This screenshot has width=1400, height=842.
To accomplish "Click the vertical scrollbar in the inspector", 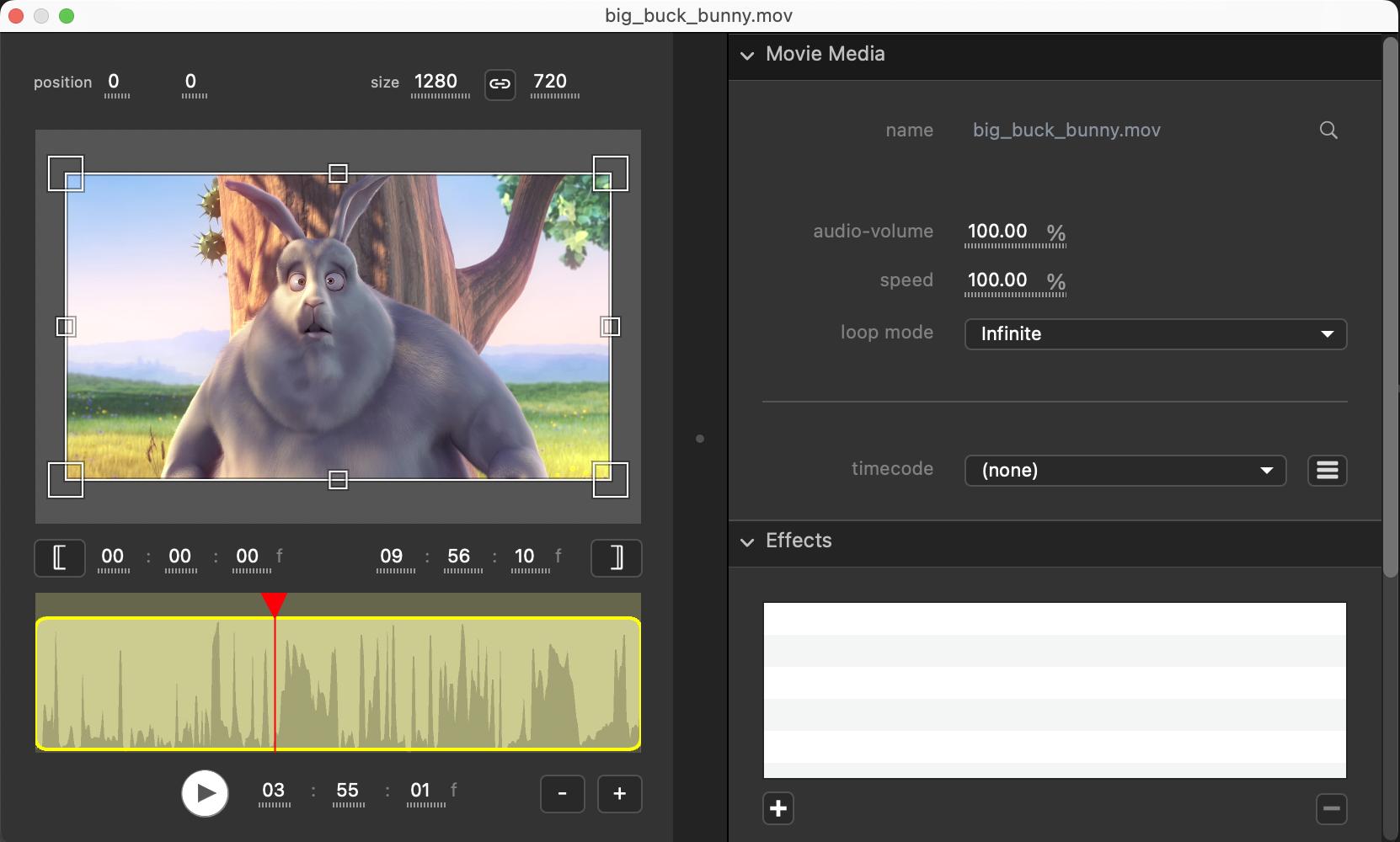I will [x=1390, y=307].
